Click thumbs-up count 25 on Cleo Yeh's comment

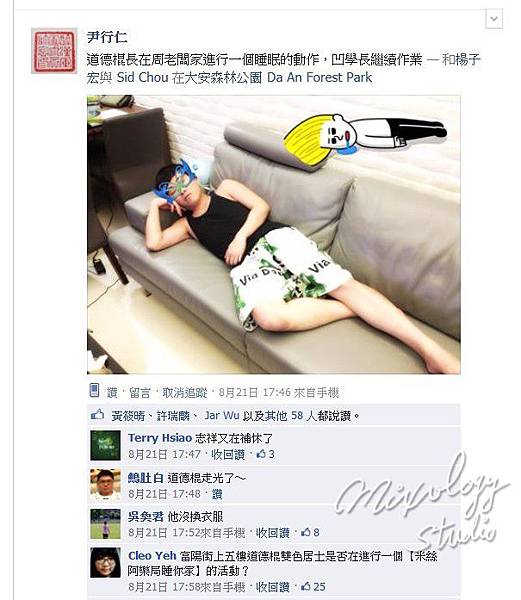[313, 587]
